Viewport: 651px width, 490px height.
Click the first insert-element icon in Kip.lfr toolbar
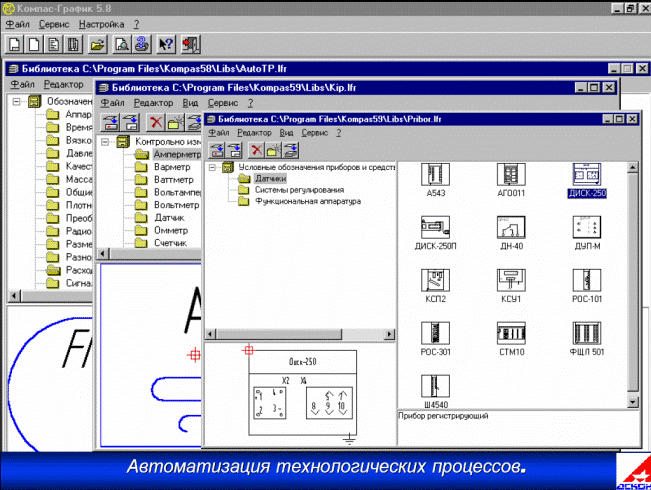[110, 122]
